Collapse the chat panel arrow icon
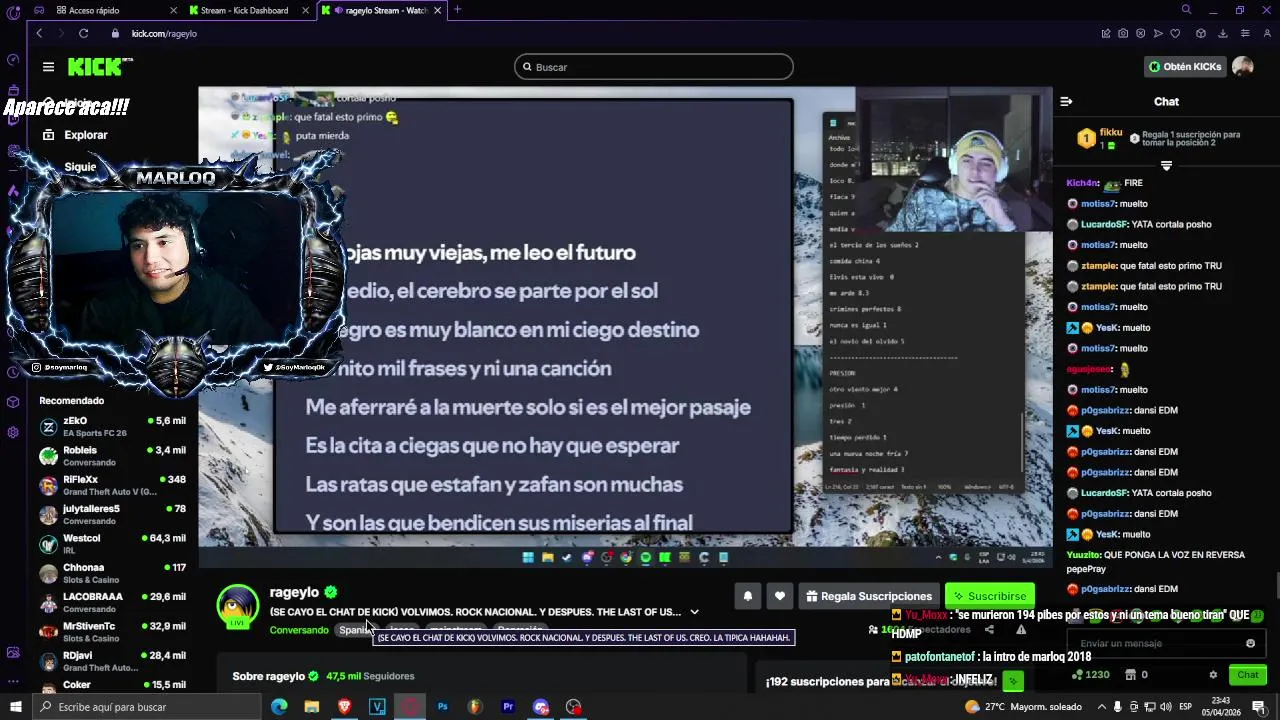The width and height of the screenshot is (1280, 720). coord(1066,101)
